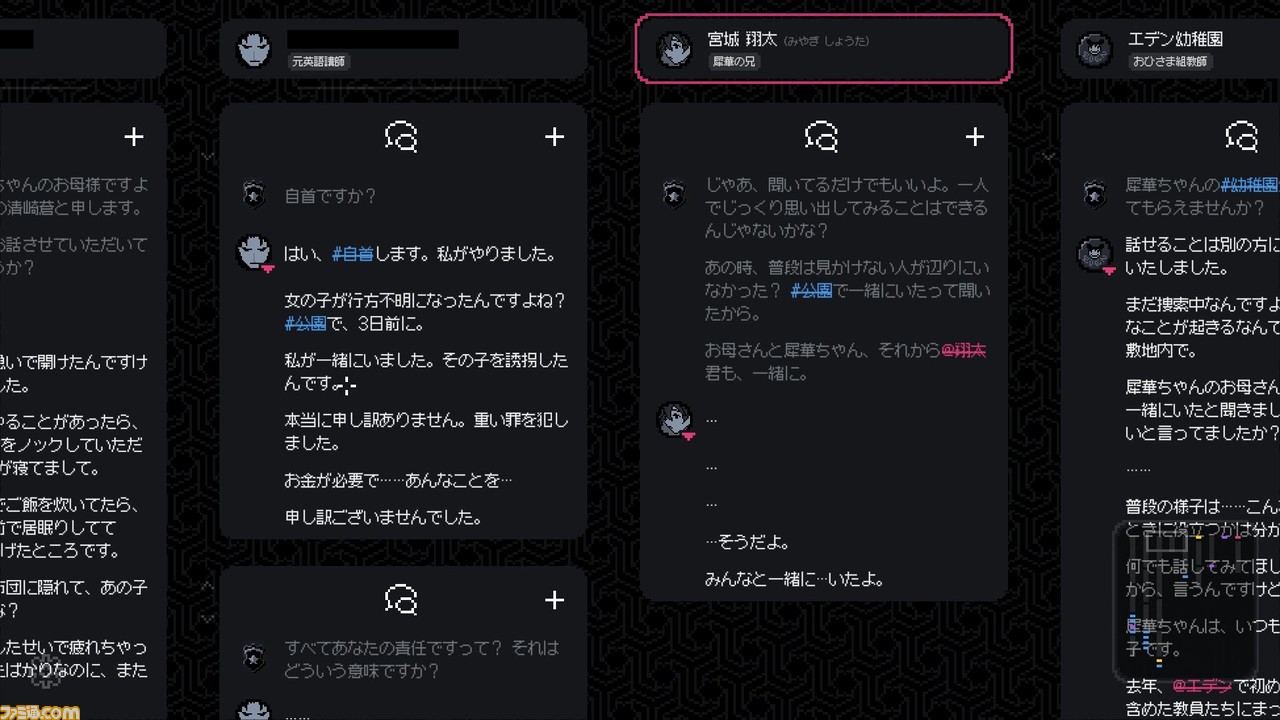Select the エデン幼稚園 character header tab
This screenshot has width=1280, height=720.
click(x=1171, y=49)
